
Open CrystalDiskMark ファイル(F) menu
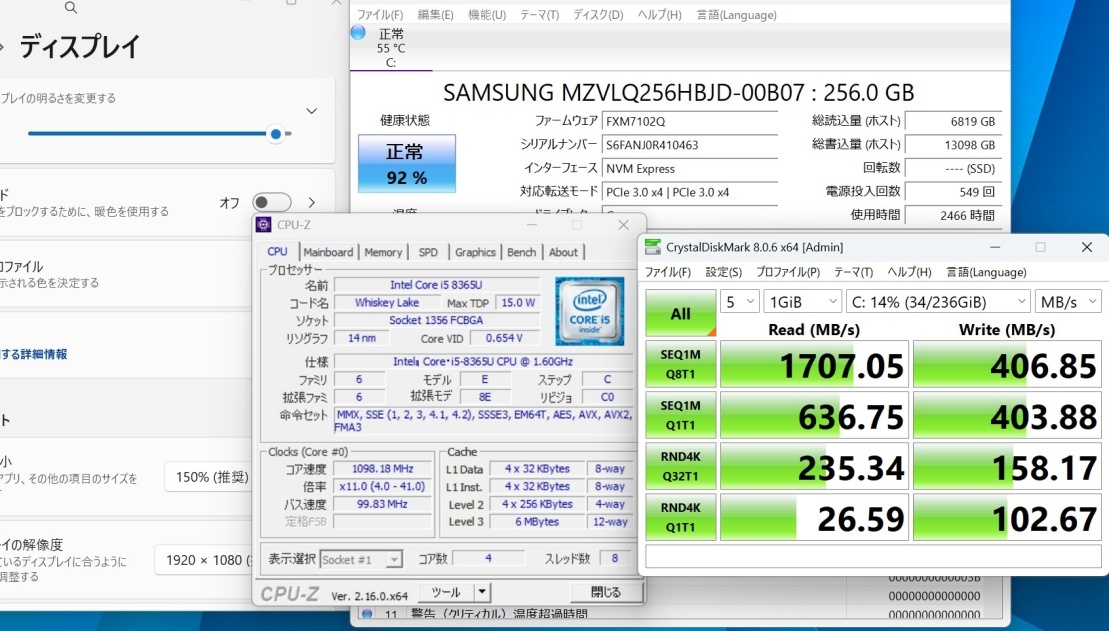(668, 272)
